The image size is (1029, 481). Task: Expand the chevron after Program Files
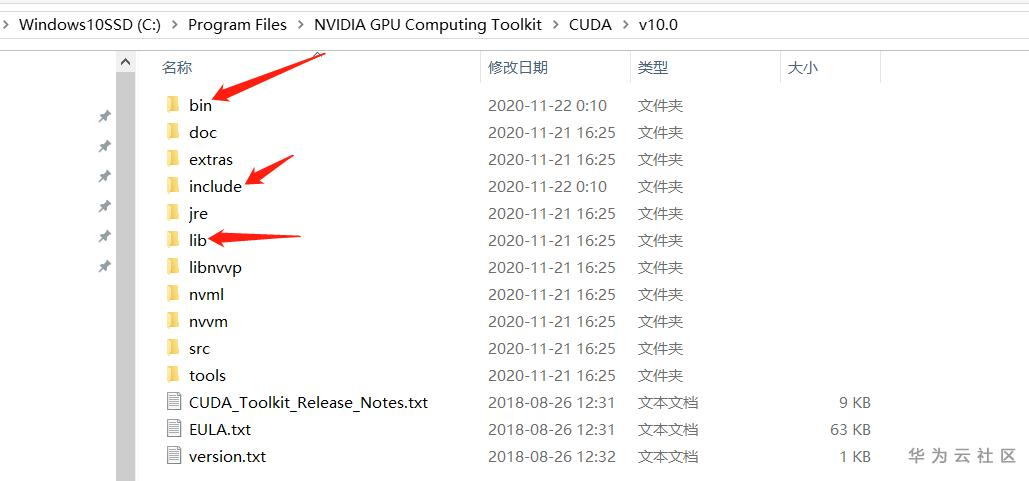point(302,25)
